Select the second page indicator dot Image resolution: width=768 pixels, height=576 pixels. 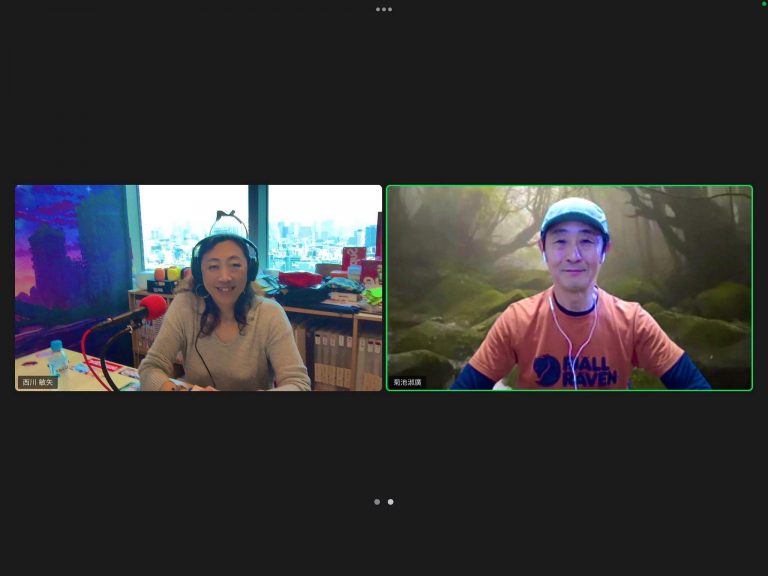(390, 502)
